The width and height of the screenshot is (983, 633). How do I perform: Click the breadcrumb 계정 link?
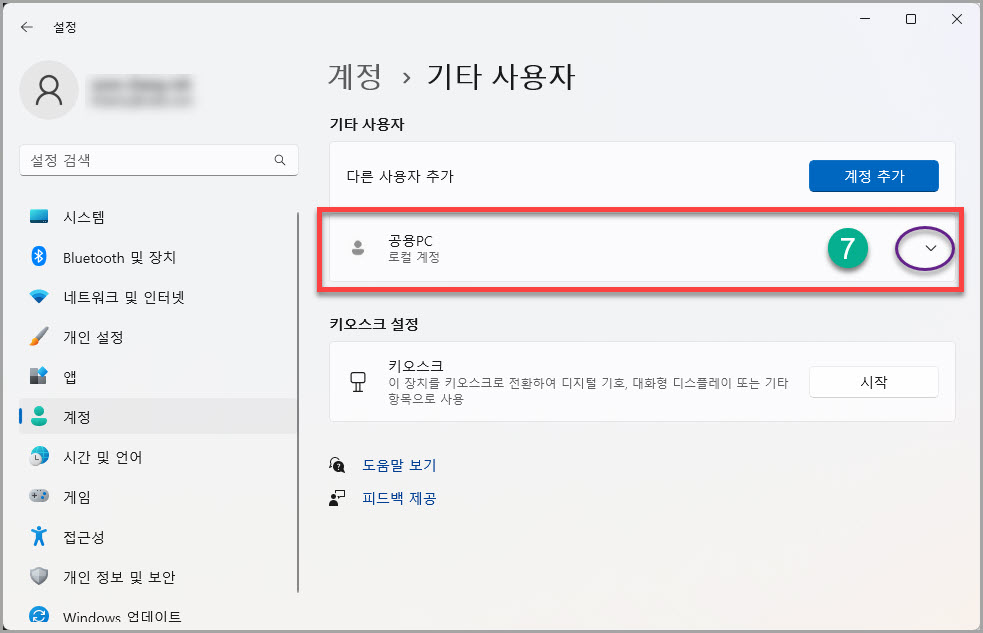(352, 77)
